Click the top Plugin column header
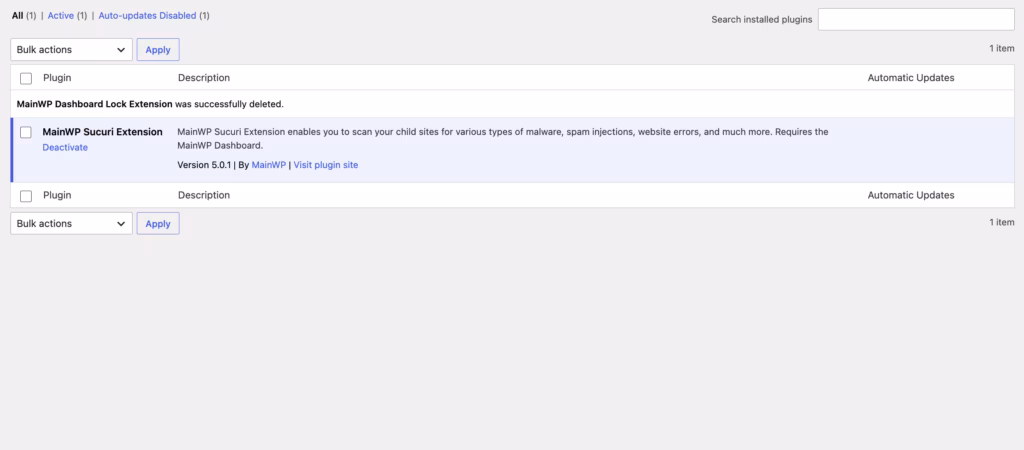Screen dimensions: 1024x450 pos(57,78)
